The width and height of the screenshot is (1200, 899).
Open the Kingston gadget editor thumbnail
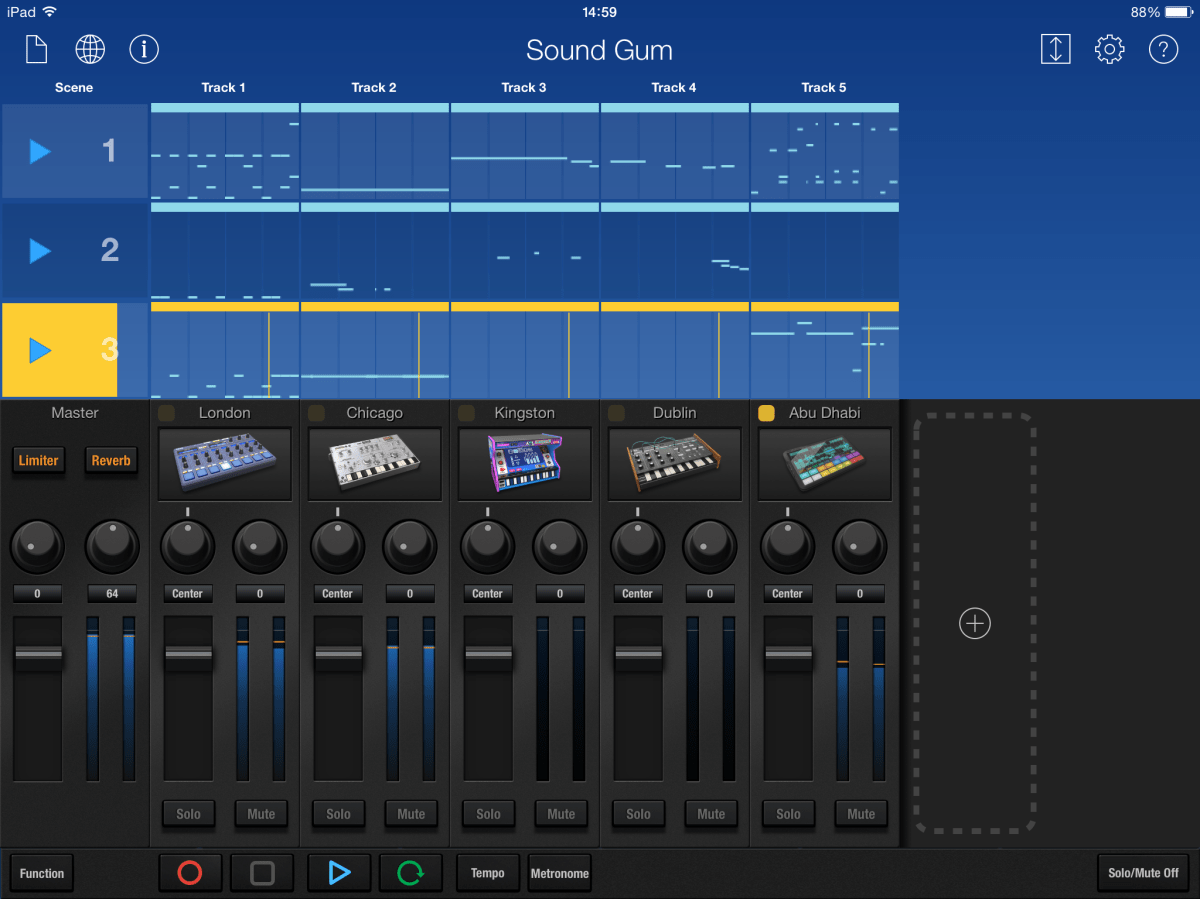point(524,464)
